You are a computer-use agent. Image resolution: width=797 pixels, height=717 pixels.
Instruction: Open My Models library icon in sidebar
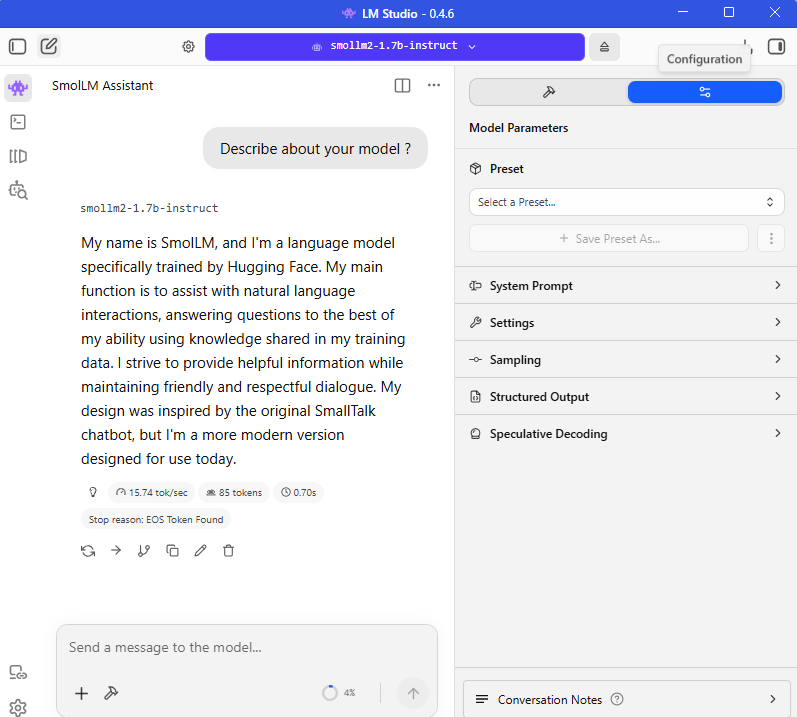(18, 156)
